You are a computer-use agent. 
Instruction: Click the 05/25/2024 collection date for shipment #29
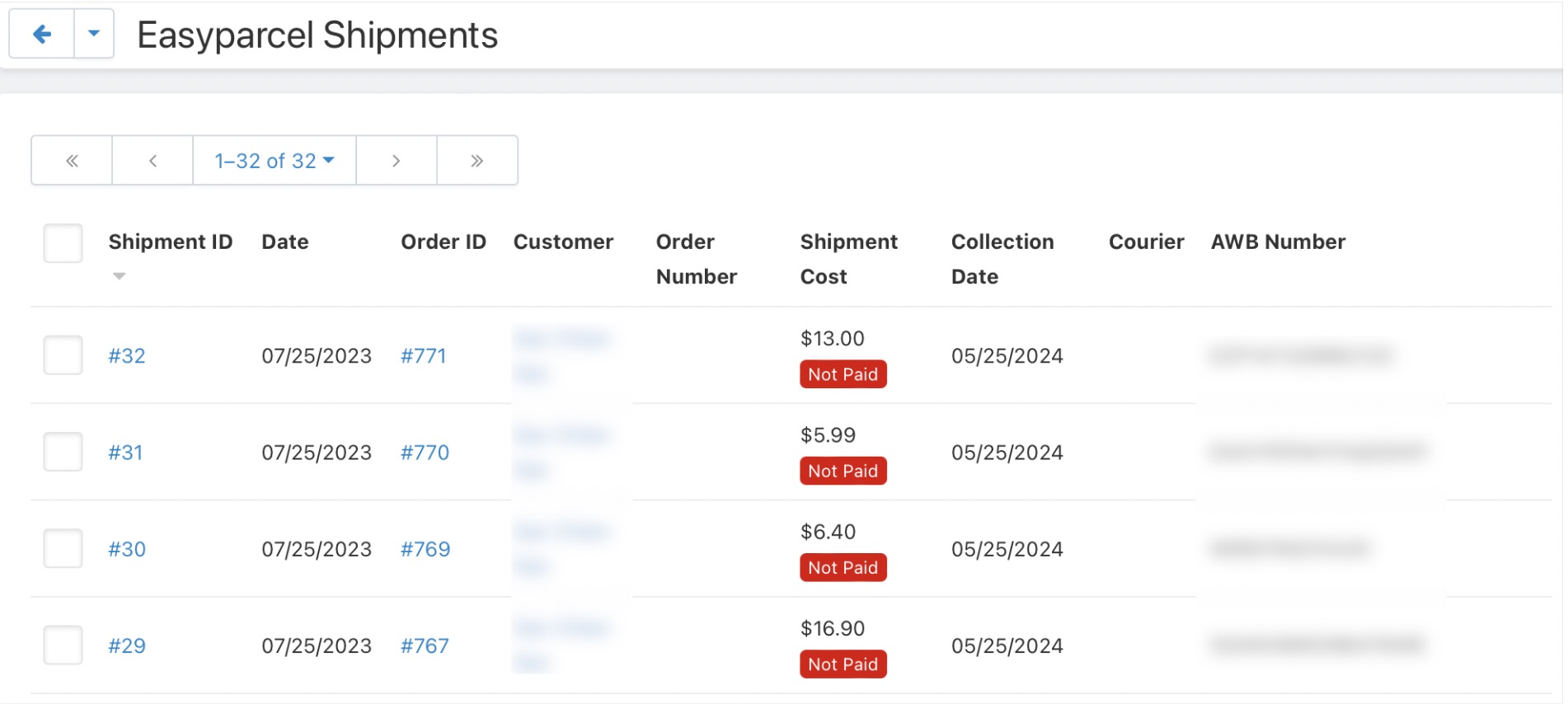click(1007, 645)
